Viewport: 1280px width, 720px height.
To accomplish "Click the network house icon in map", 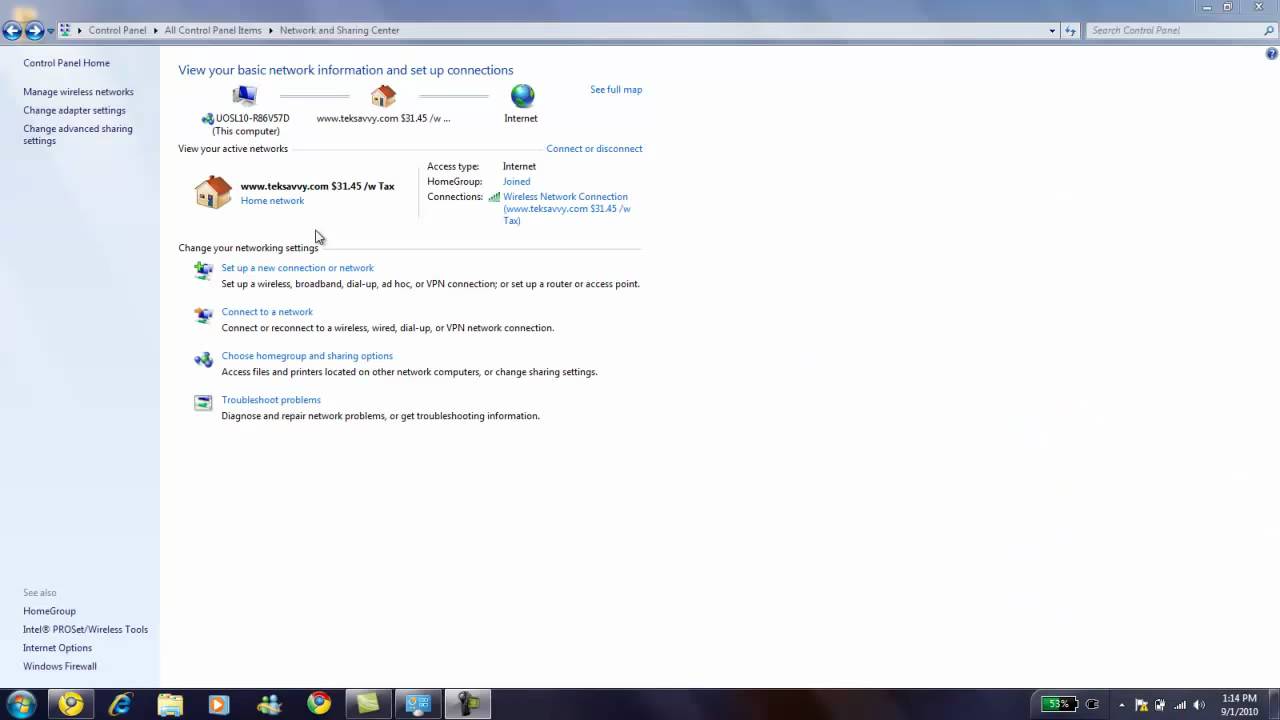I will [383, 96].
